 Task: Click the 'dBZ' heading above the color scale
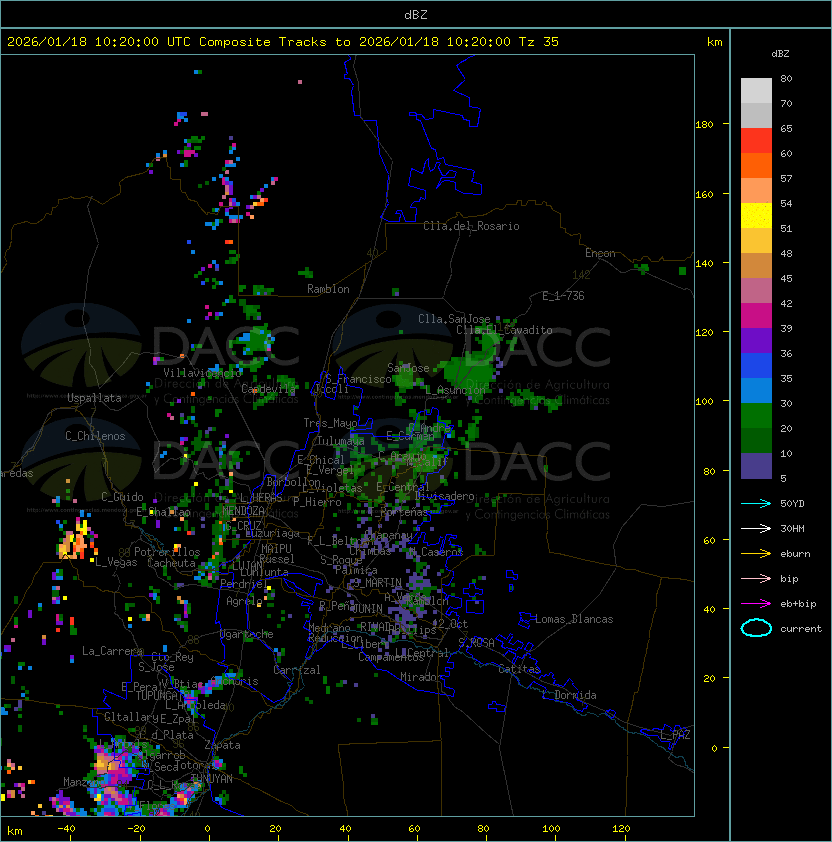(x=780, y=54)
